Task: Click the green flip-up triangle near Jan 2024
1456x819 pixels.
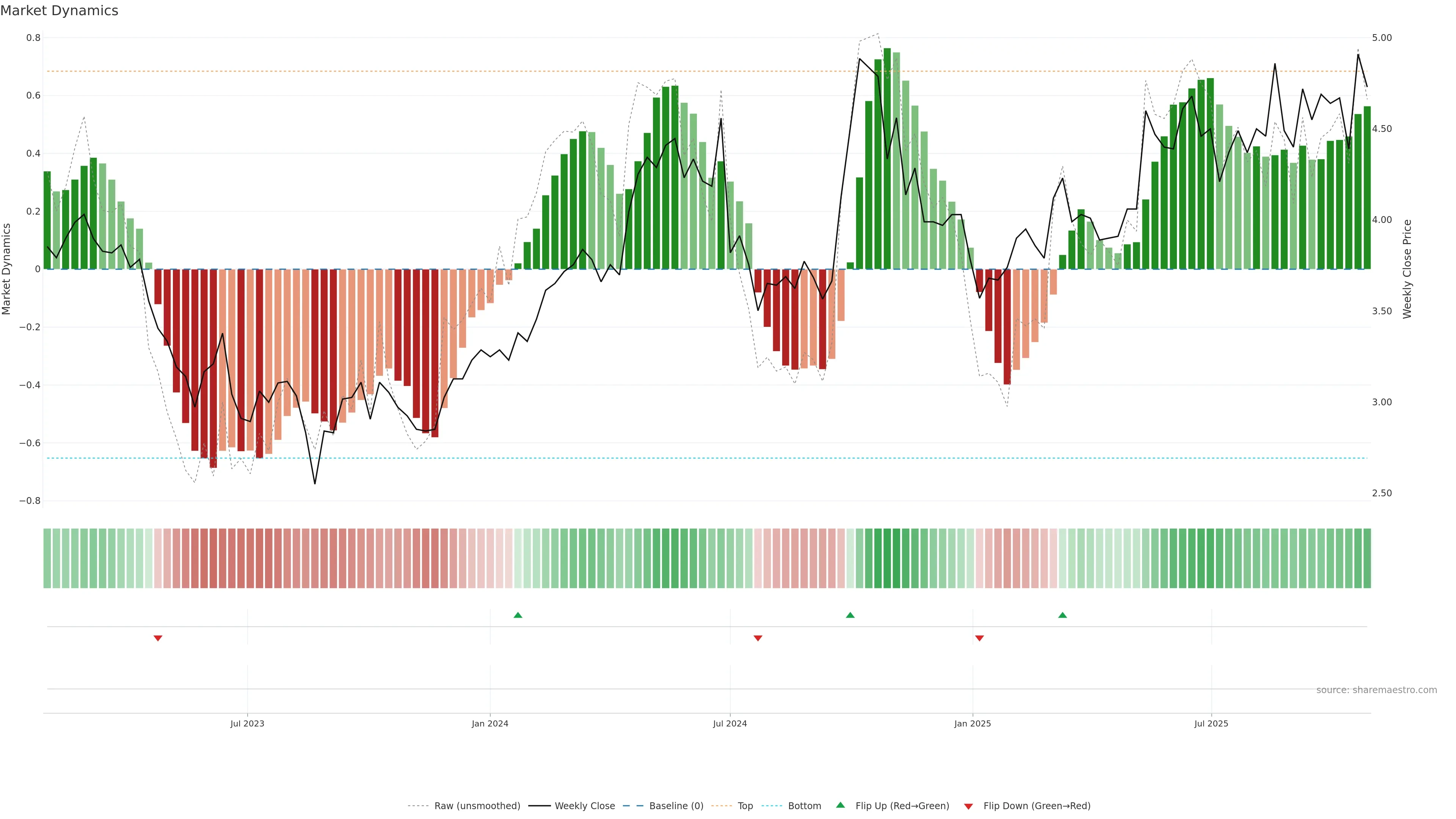Action: 518,615
